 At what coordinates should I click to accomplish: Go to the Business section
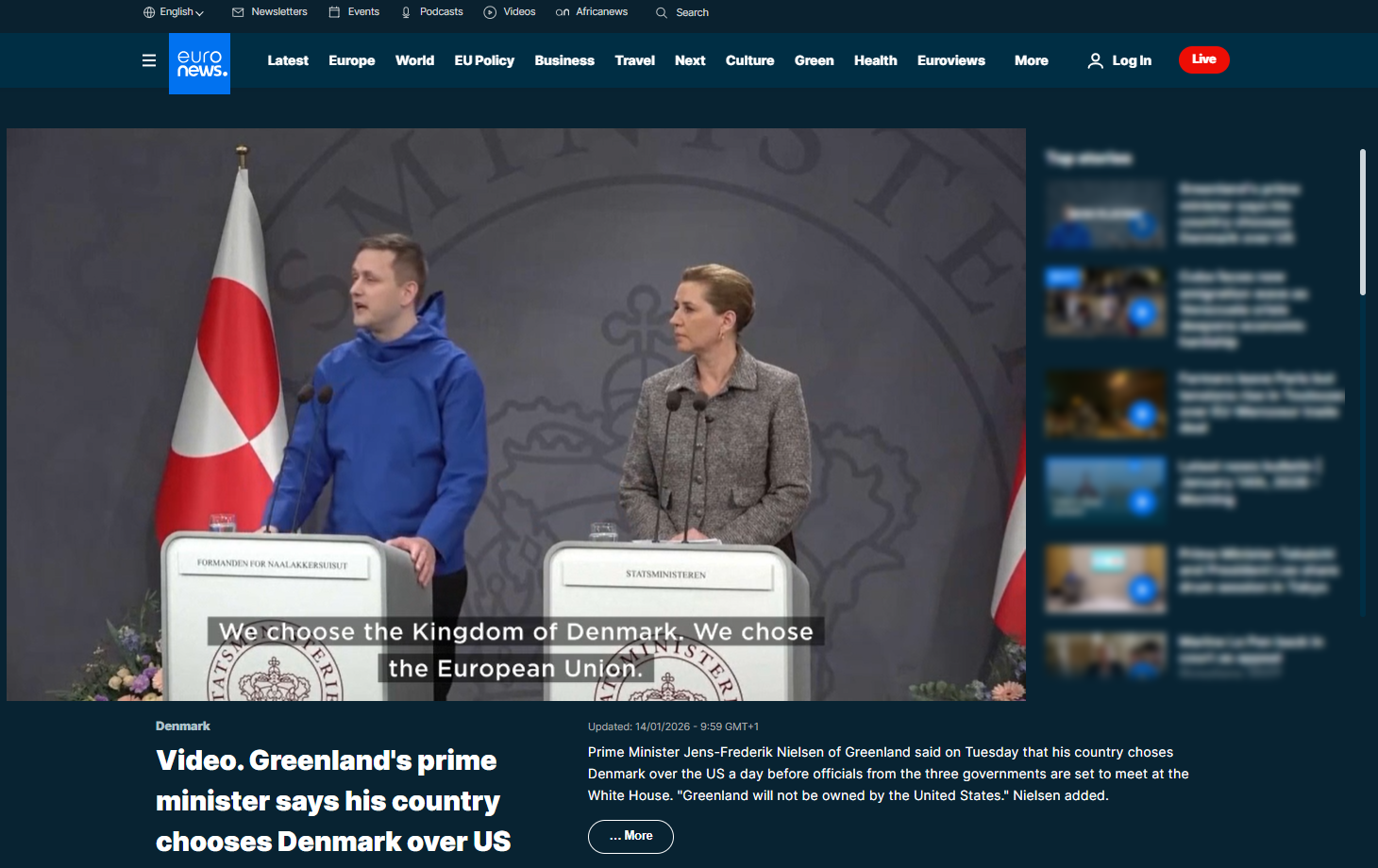click(x=564, y=60)
